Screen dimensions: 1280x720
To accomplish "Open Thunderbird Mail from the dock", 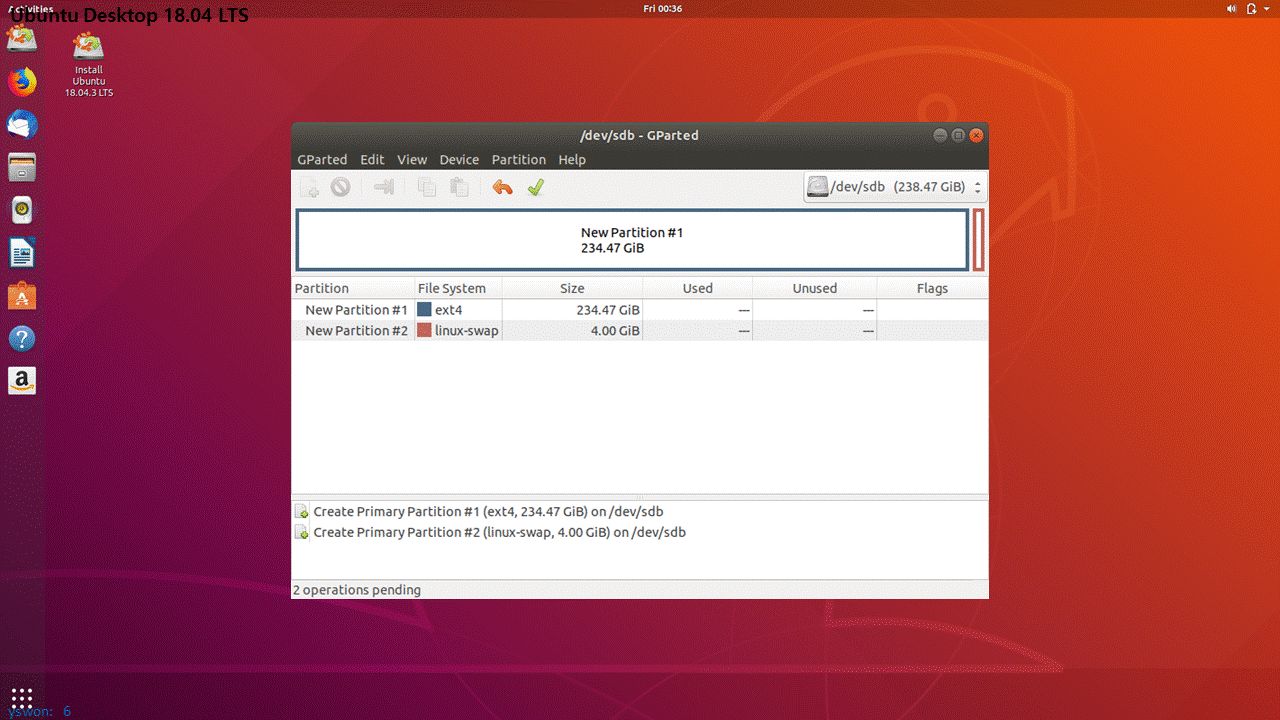I will click(x=22, y=125).
